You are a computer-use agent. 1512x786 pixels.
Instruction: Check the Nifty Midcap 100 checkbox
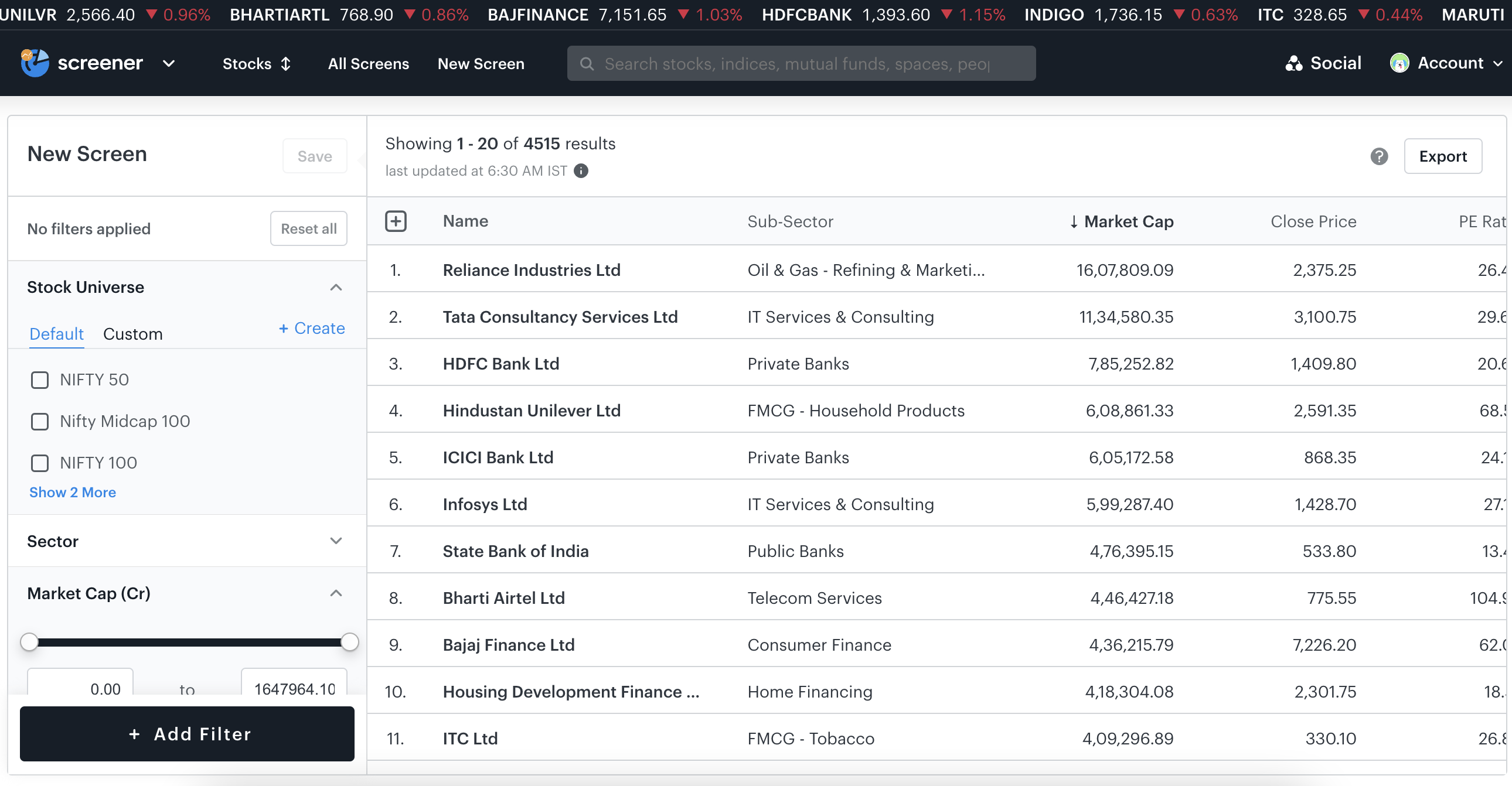(40, 421)
